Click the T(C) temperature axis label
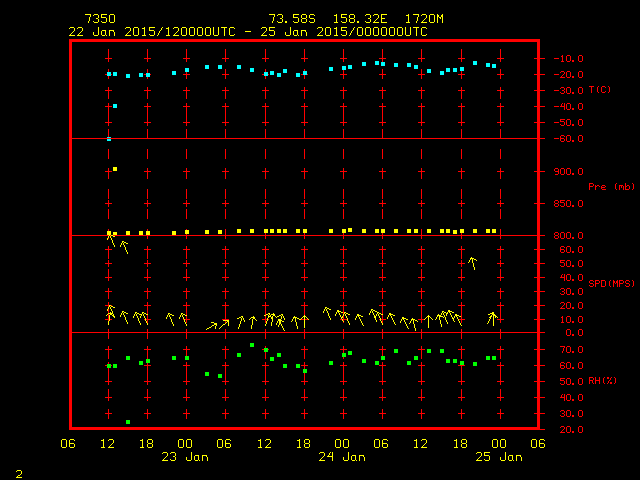Viewport: 640px width, 480px height. point(600,90)
